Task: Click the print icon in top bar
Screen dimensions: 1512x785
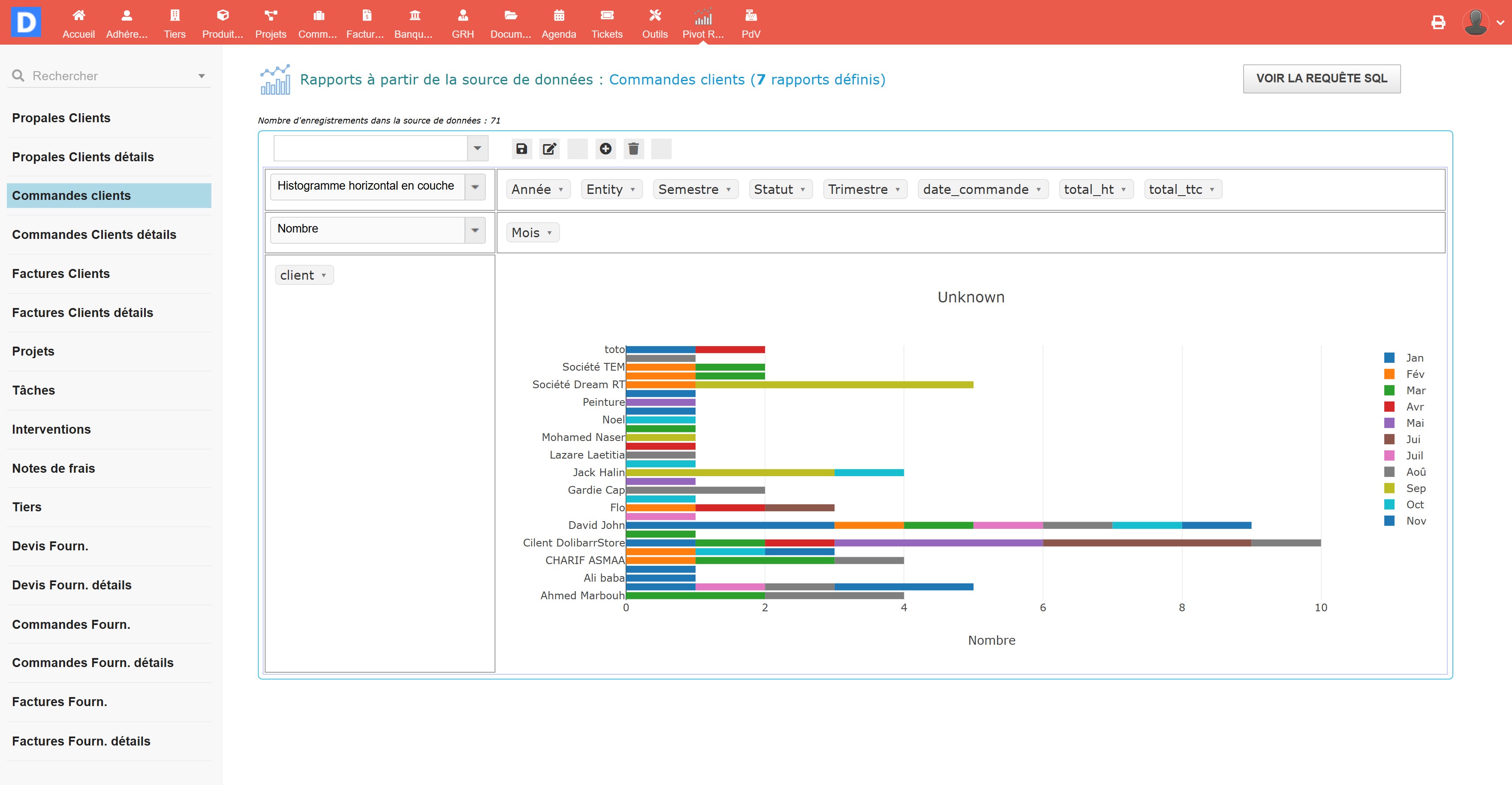Action: [x=1438, y=23]
